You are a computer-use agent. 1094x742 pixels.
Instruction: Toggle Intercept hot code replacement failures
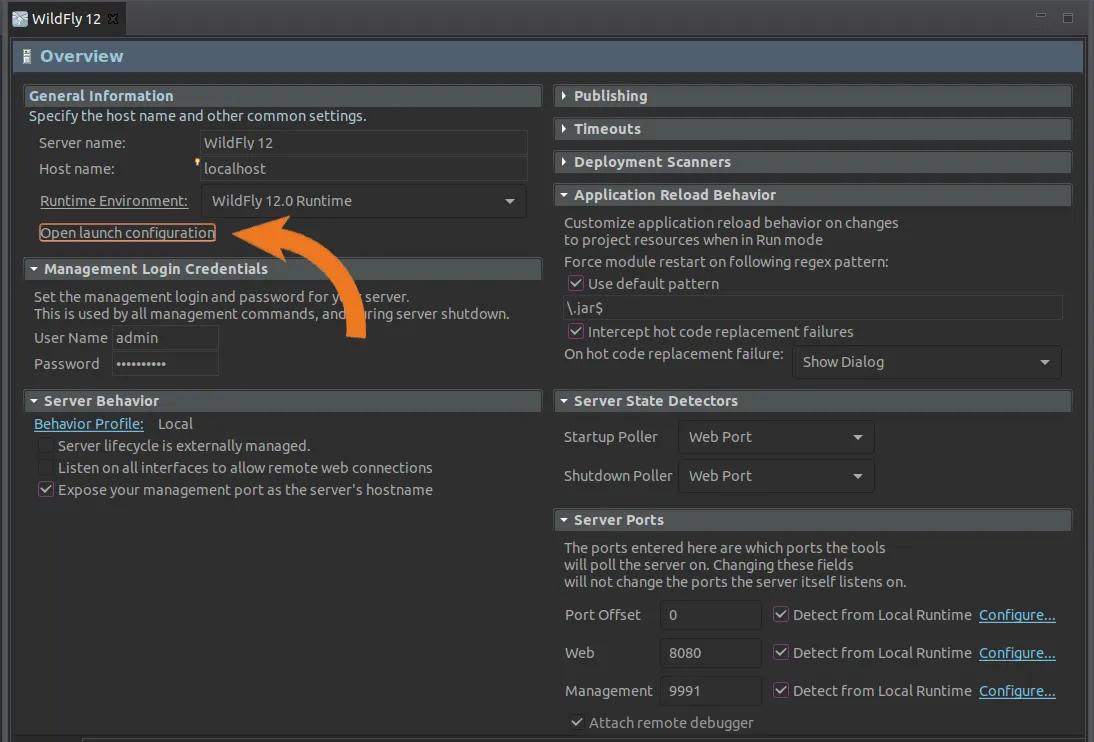tap(576, 332)
